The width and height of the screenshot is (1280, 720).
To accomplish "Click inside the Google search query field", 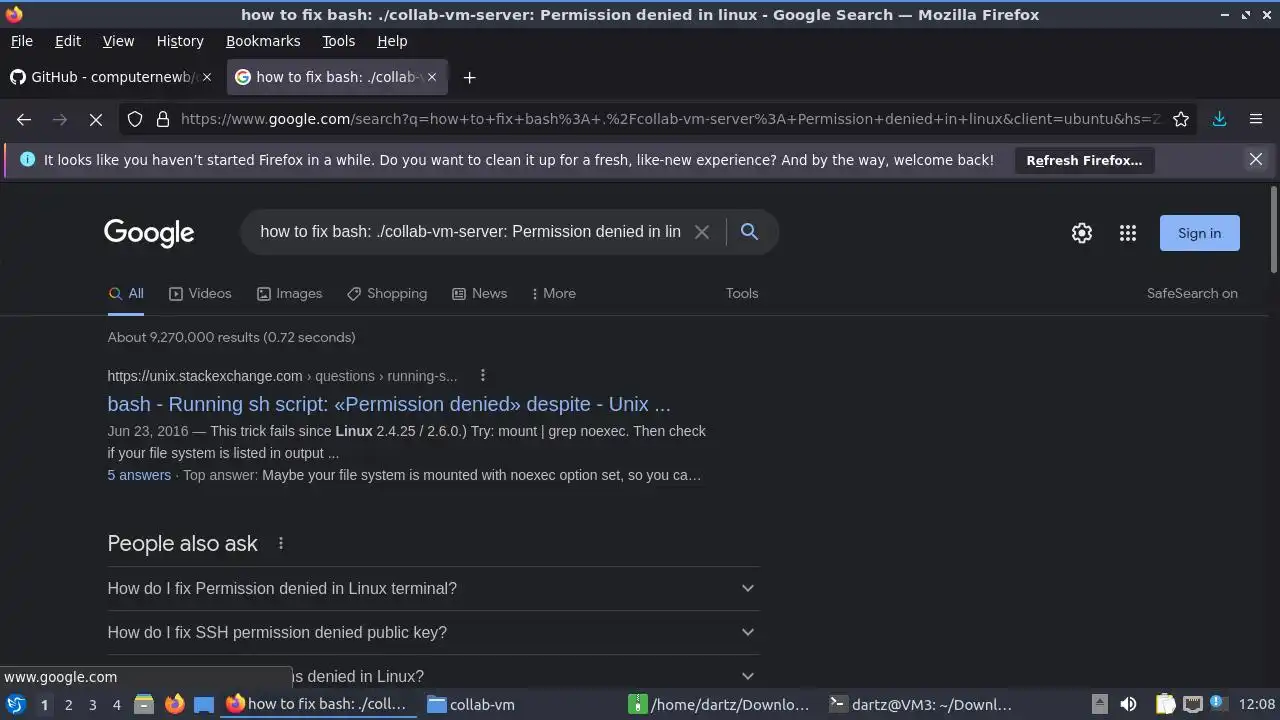I will (x=470, y=232).
